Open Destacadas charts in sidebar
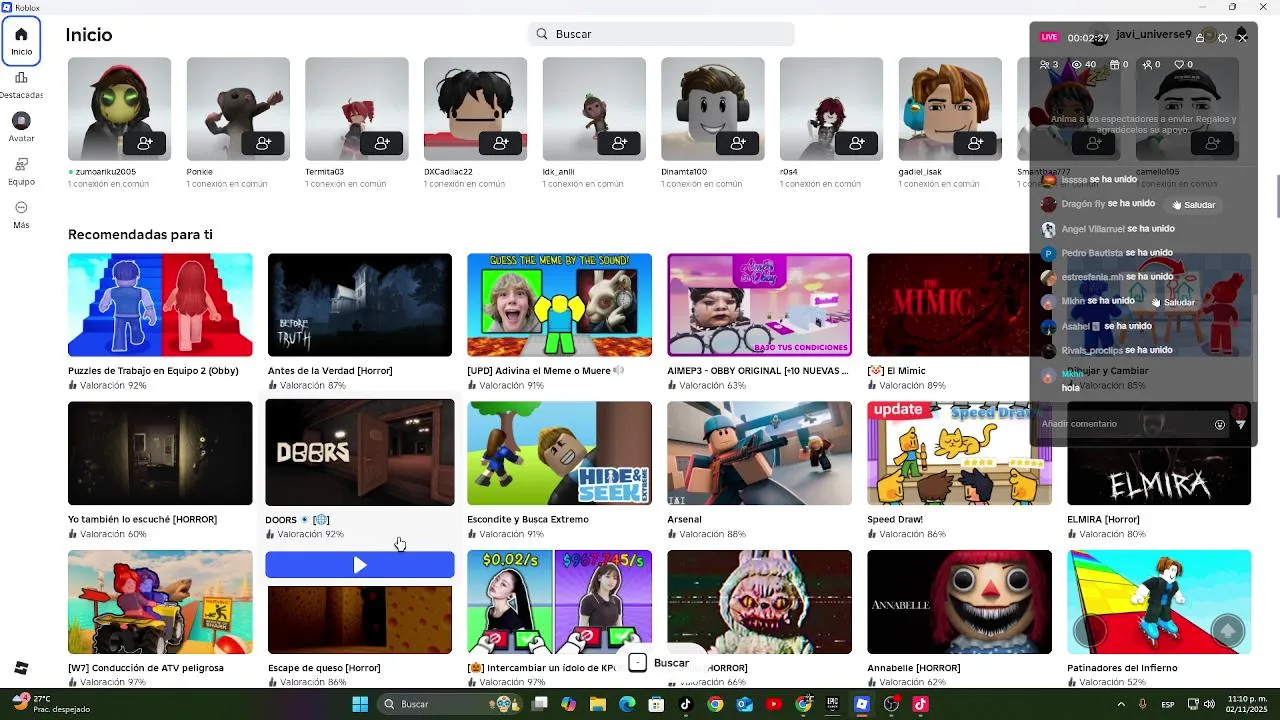This screenshot has width=1280, height=720. point(21,84)
